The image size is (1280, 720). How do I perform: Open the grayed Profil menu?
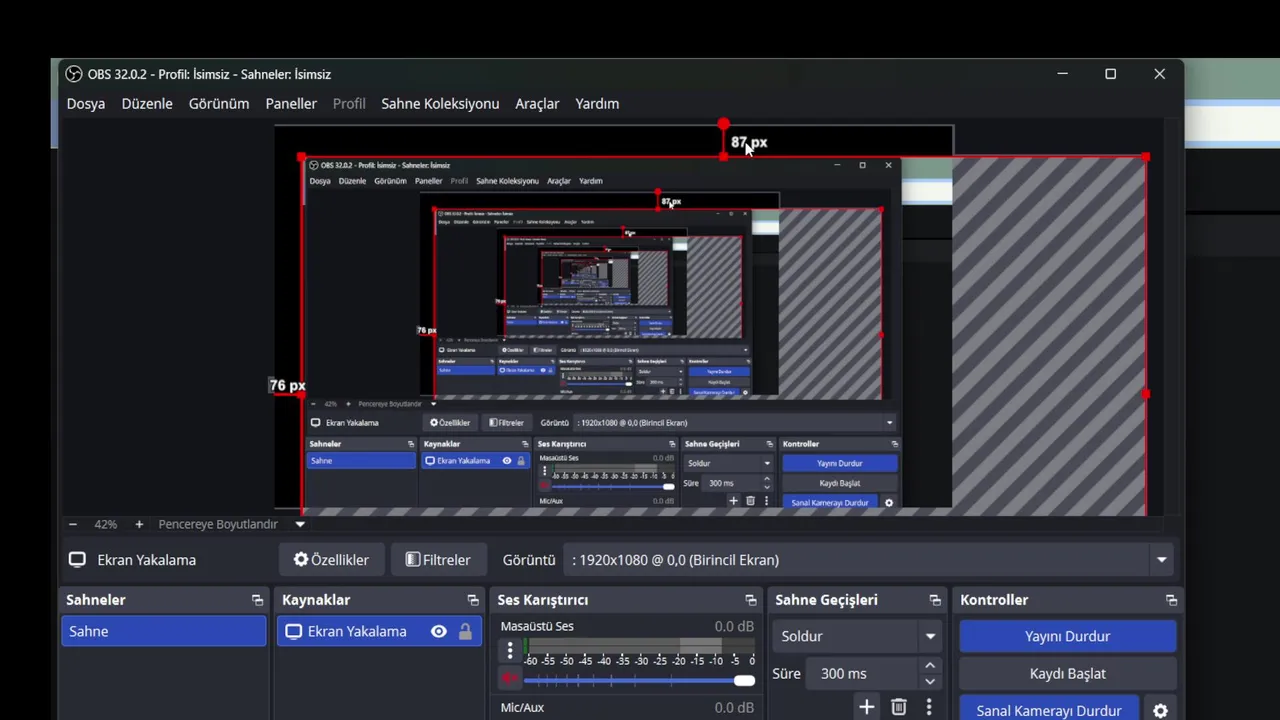pyautogui.click(x=349, y=104)
